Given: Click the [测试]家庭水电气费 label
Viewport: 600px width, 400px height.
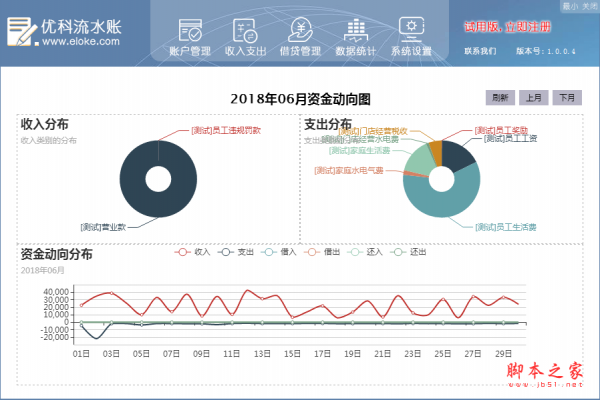Looking at the screenshot, I should coord(349,170).
